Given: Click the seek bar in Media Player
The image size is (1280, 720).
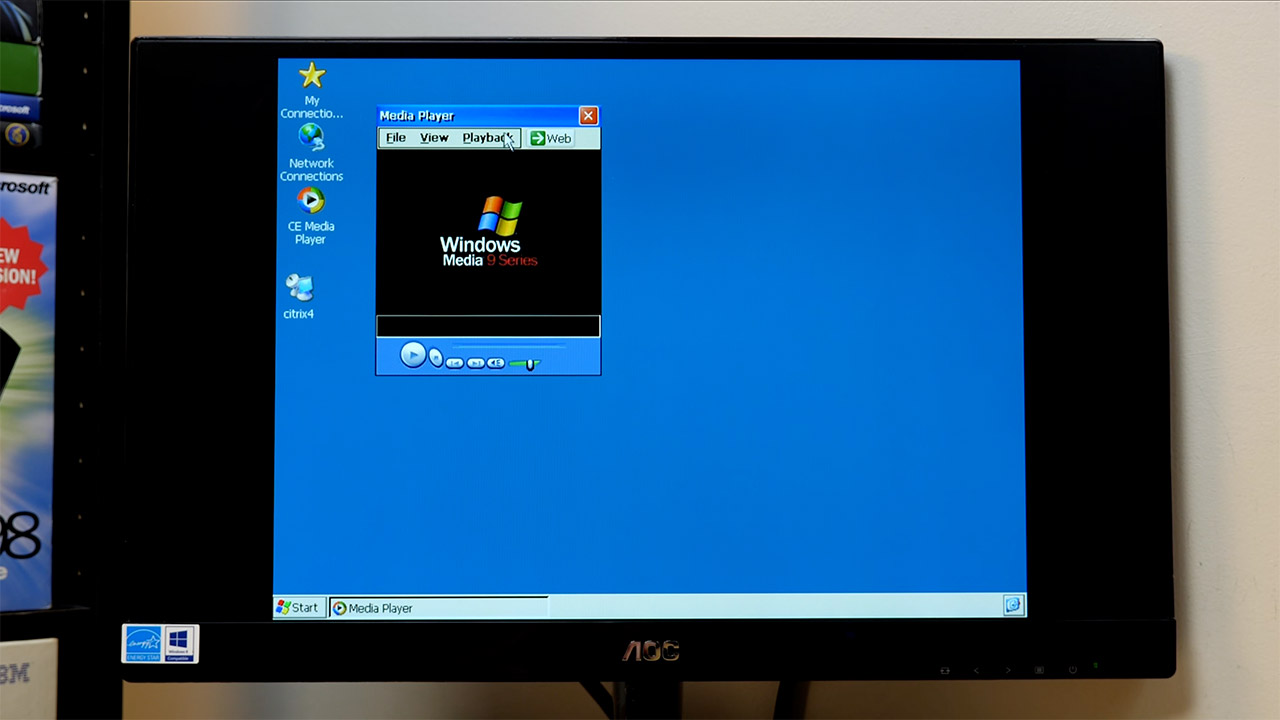Looking at the screenshot, I should (x=508, y=346).
